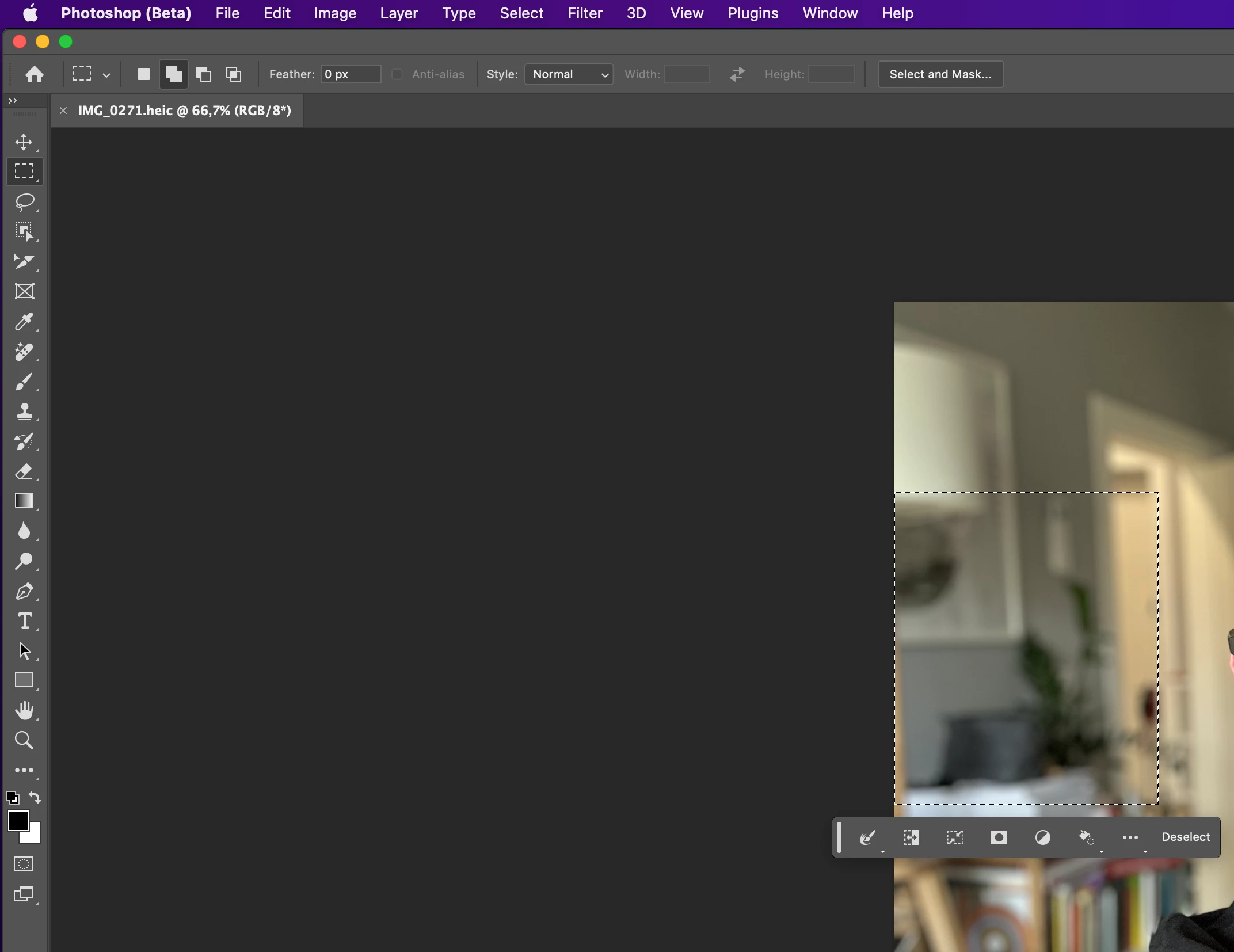Select the Eyedropper tool
1234x952 pixels.
[24, 322]
